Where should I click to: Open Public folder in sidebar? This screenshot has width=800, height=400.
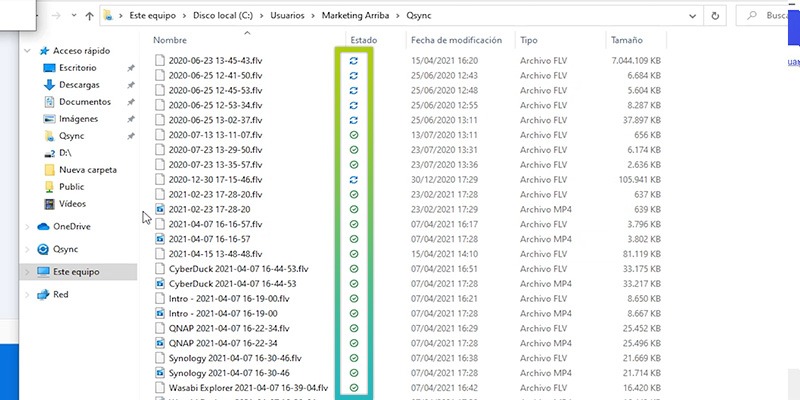coord(71,187)
